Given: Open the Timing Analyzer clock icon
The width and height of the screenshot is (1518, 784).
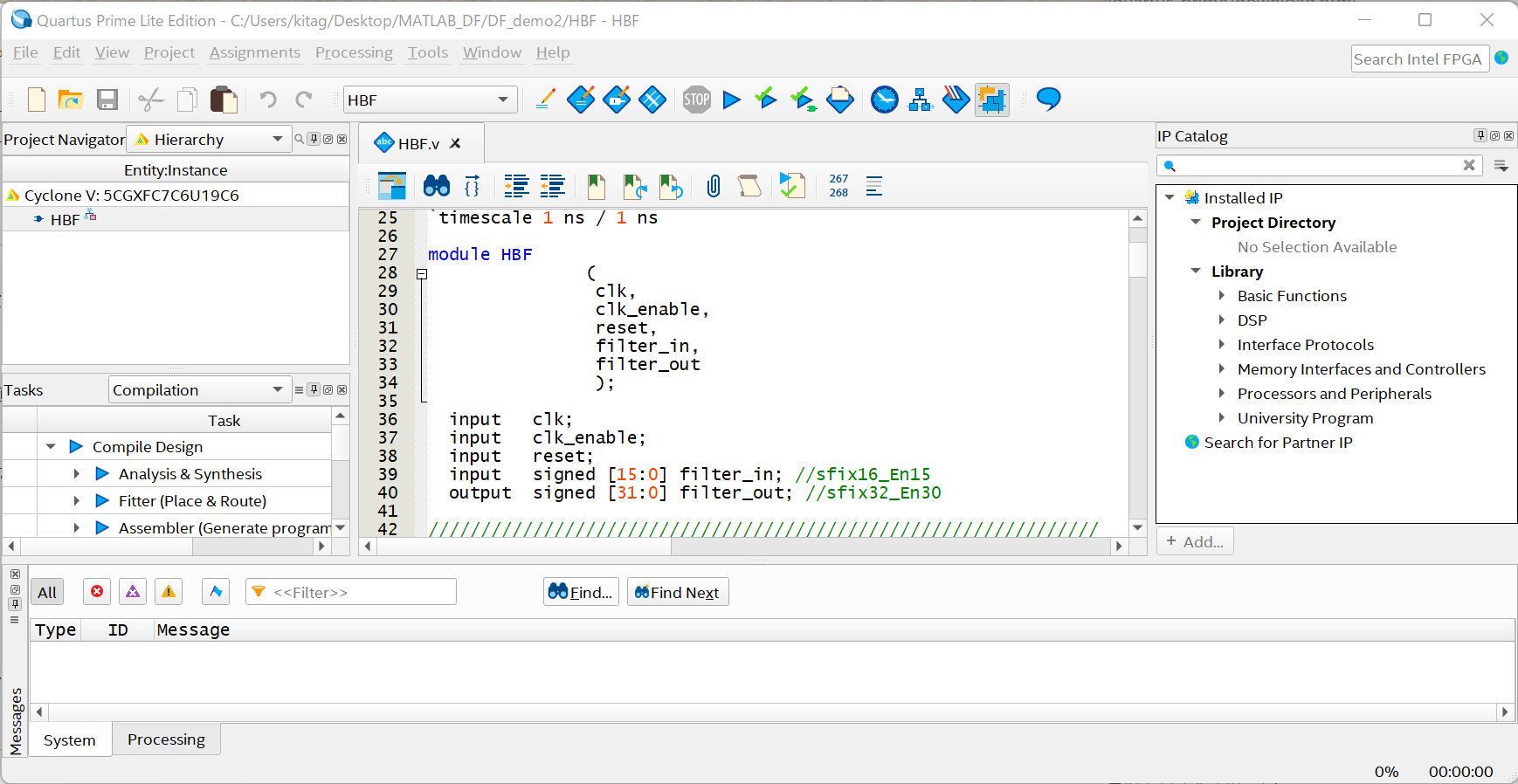Looking at the screenshot, I should point(884,100).
